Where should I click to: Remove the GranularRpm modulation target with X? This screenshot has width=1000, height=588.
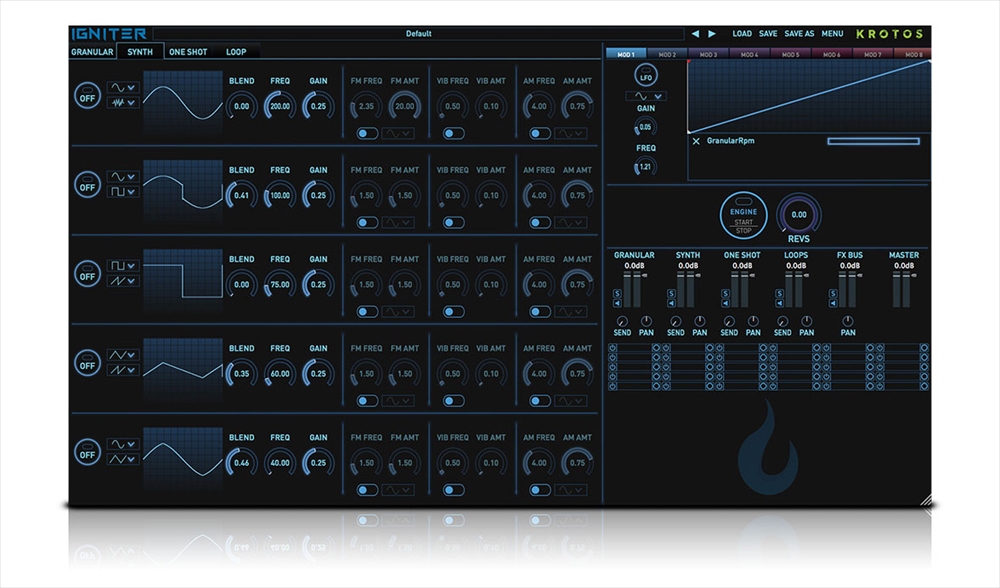(x=696, y=141)
